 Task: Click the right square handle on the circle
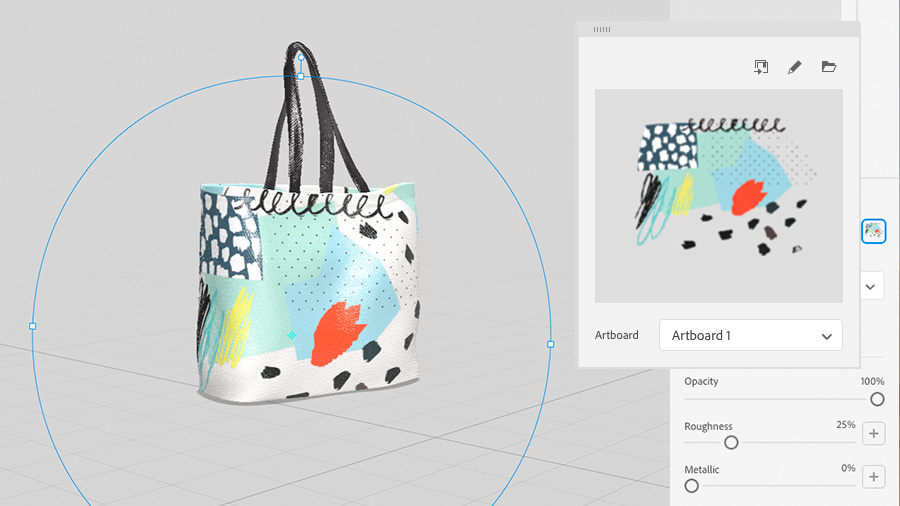(x=550, y=344)
